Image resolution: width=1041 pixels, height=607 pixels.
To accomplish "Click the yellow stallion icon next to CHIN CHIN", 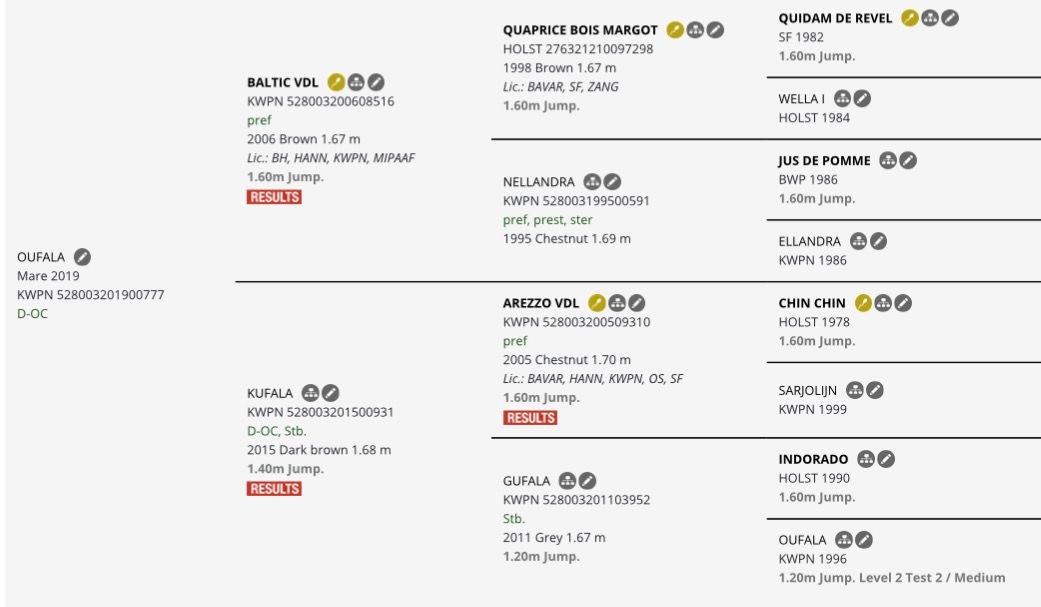I will tap(863, 303).
